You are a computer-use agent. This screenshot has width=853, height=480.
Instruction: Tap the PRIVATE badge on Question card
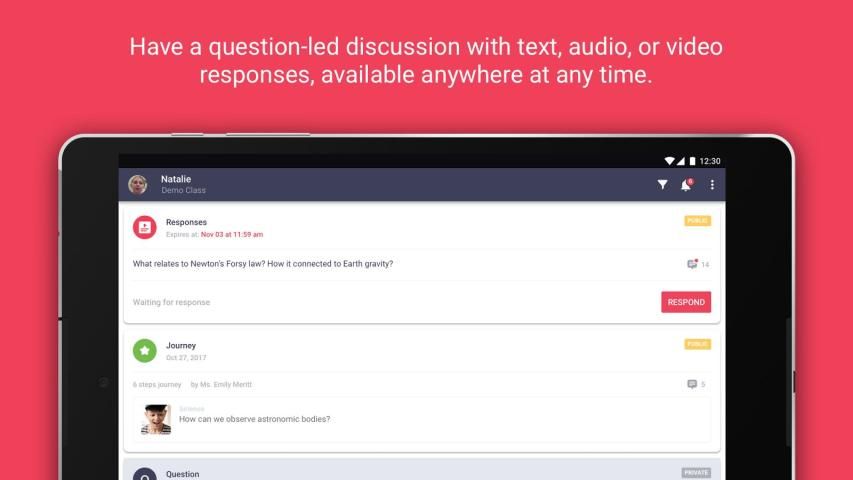pyautogui.click(x=696, y=472)
